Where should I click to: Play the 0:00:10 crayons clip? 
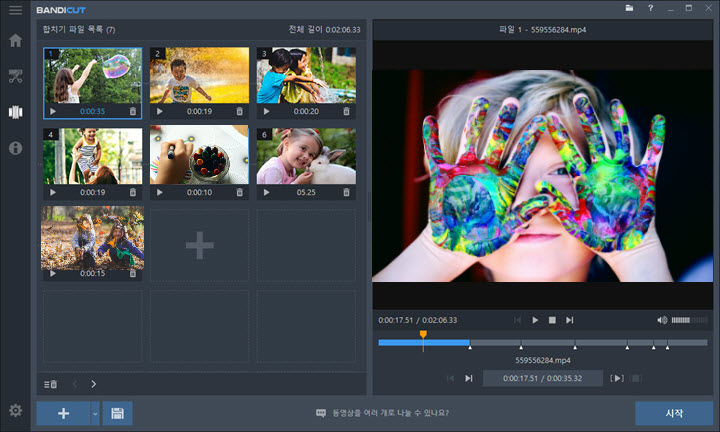(159, 192)
